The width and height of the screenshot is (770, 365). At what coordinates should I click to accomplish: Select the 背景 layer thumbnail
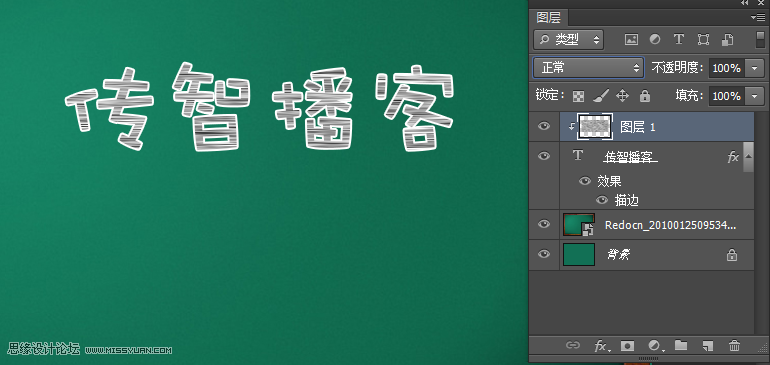tap(578, 254)
